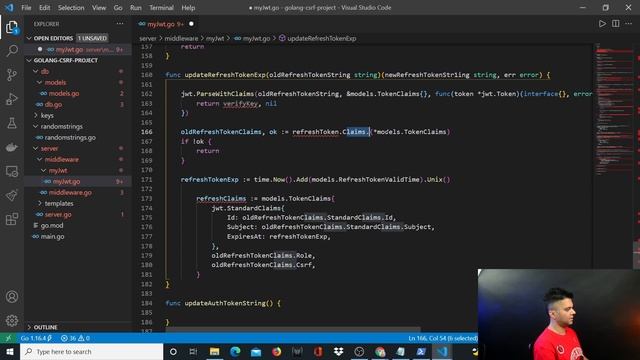Open Chrome from taskbar
This screenshot has width=640, height=360.
pos(380,351)
